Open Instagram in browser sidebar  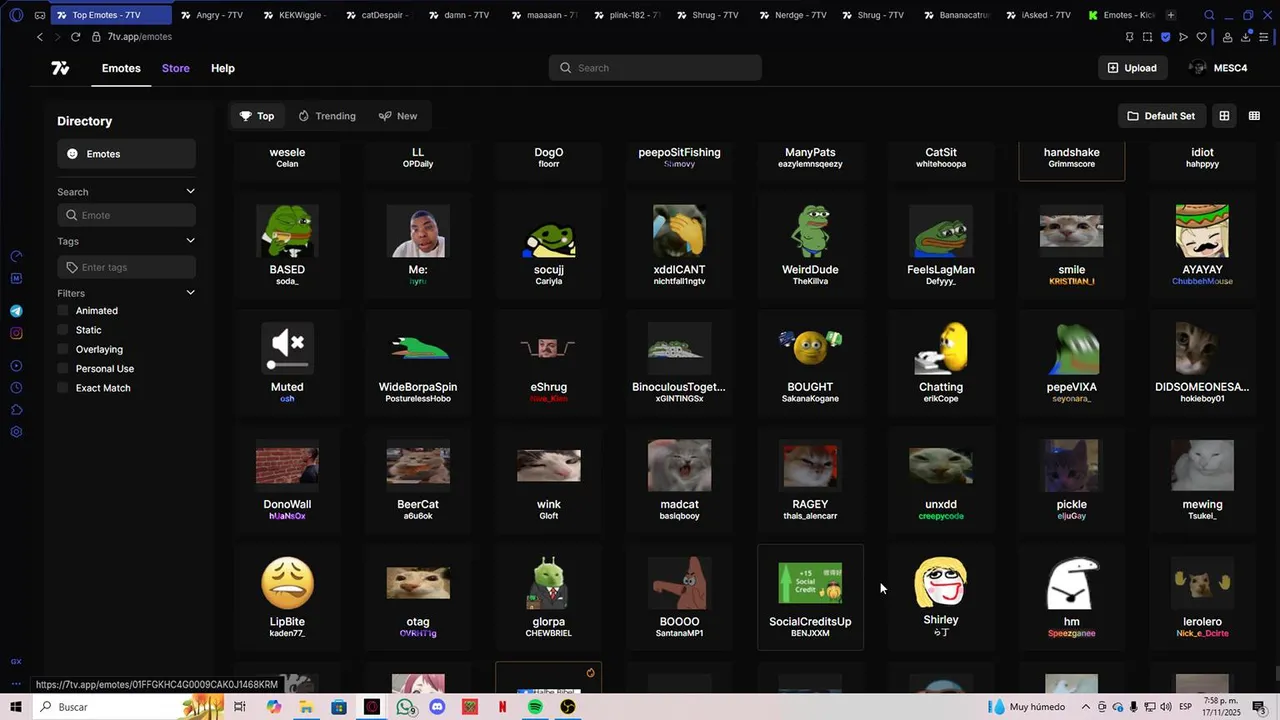coord(16,333)
